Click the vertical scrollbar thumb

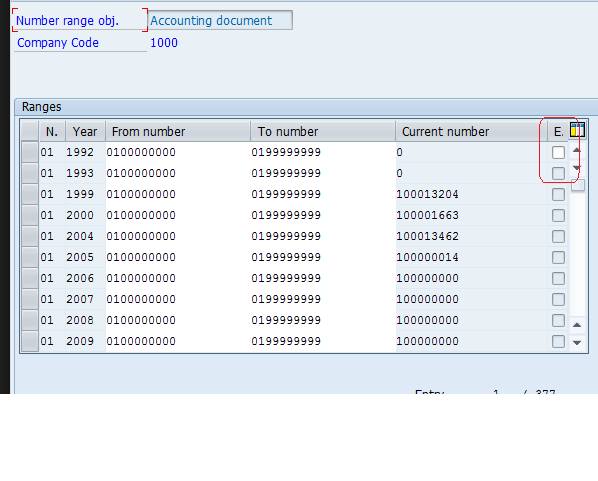click(x=578, y=186)
